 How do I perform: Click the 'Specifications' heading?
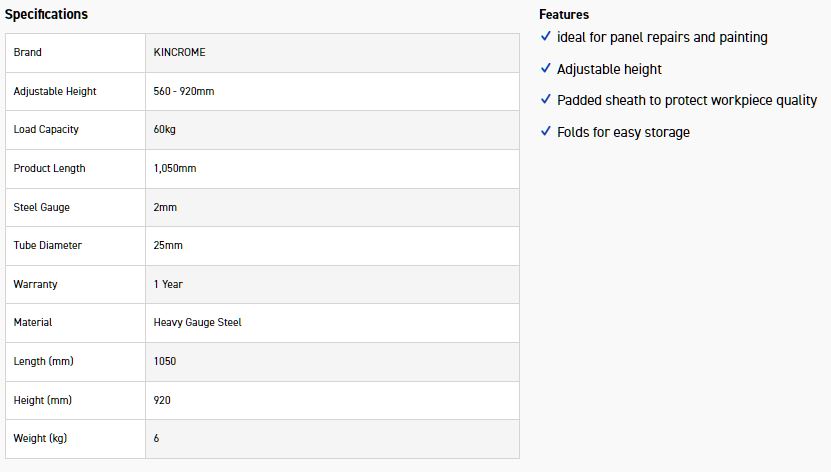pos(46,14)
